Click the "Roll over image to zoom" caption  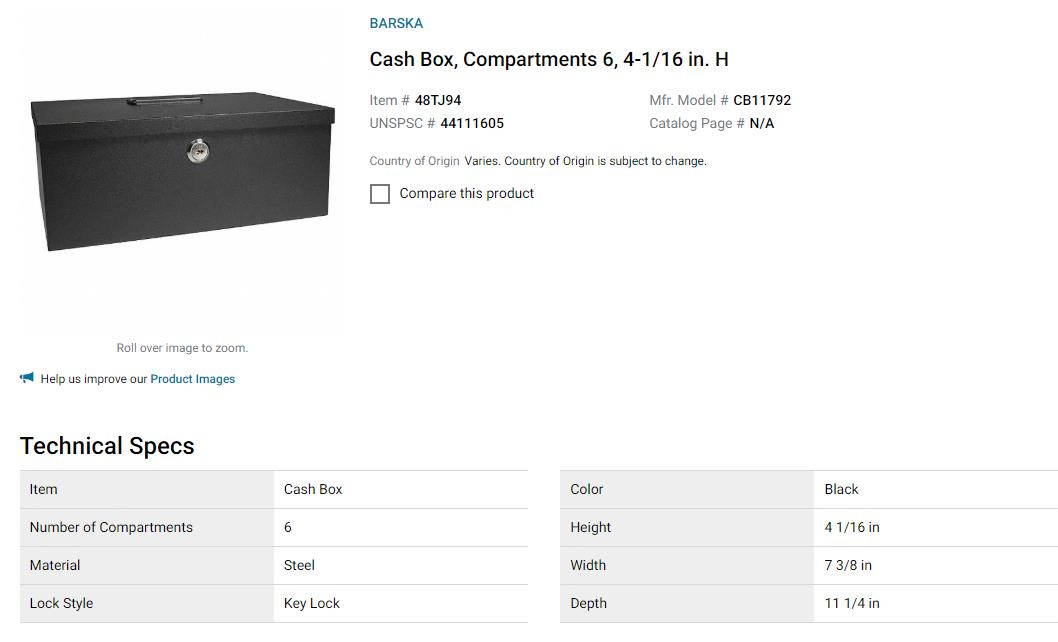coord(182,348)
